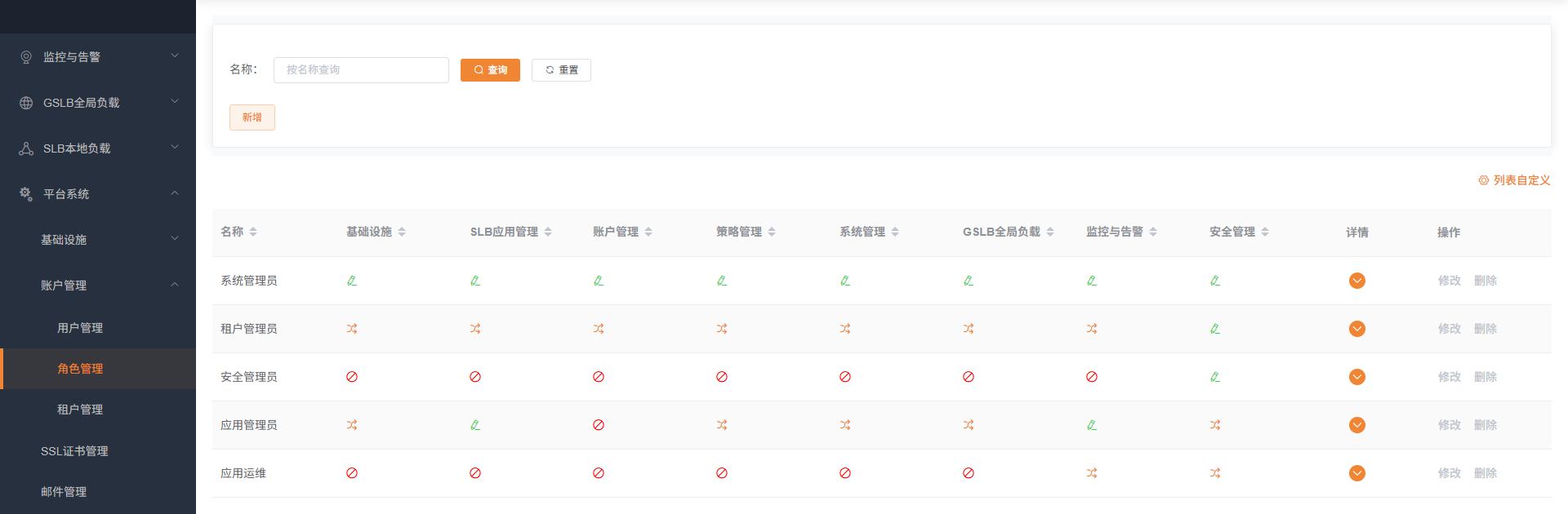
Task: Click 修改 link for 应用运维 row
Action: pyautogui.click(x=1449, y=473)
